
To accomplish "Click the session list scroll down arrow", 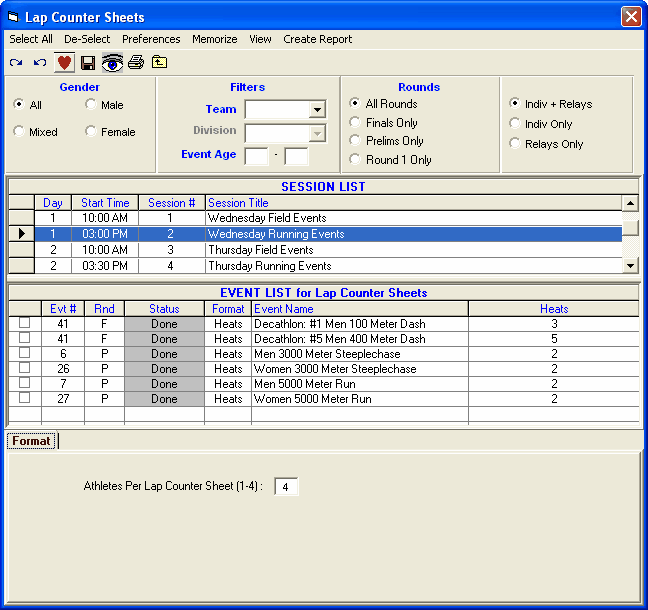I will [x=630, y=266].
